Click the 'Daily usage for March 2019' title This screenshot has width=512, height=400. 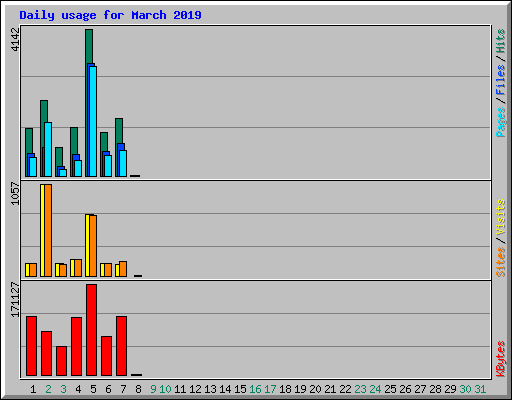click(110, 15)
